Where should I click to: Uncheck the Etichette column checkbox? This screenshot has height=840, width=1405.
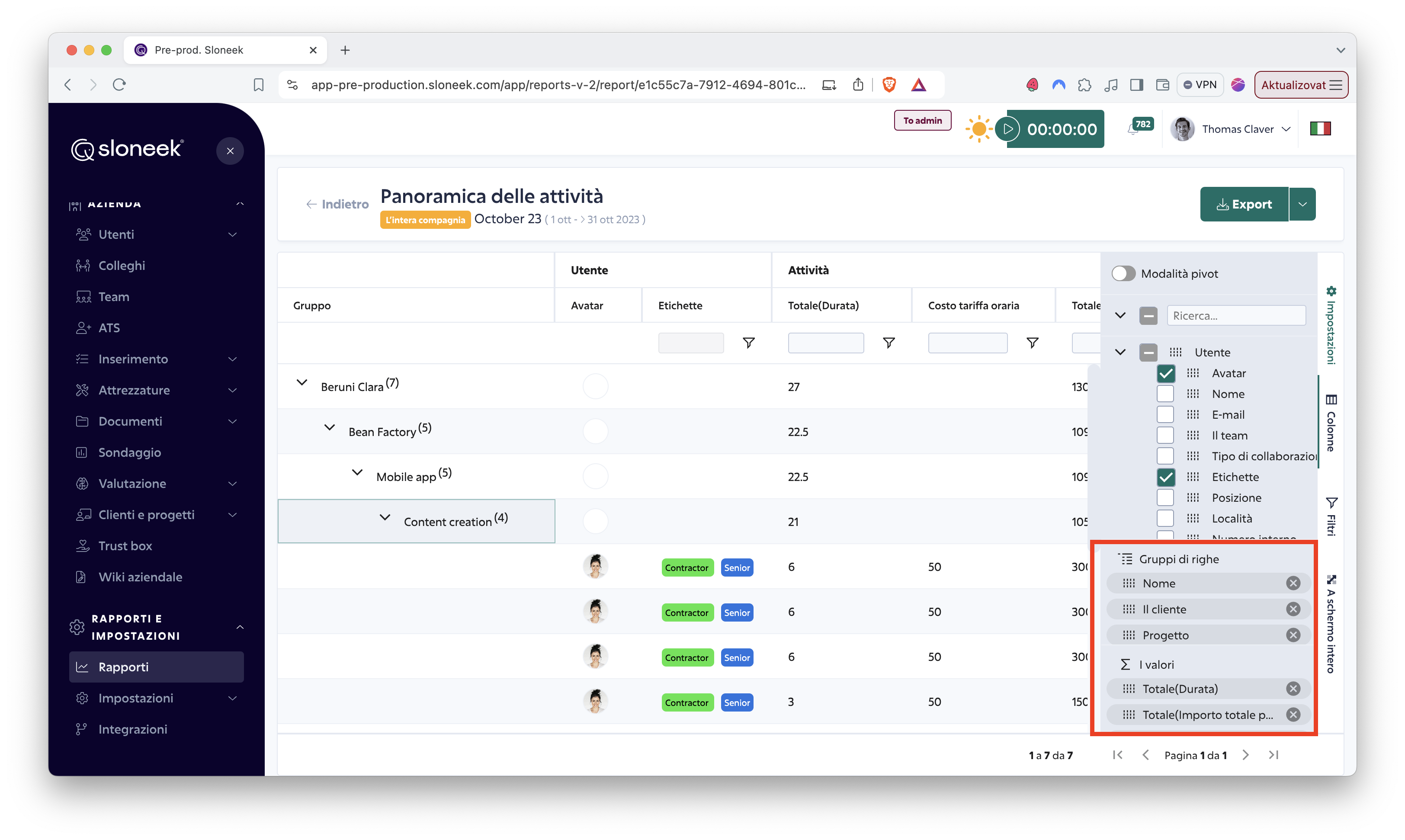tap(1165, 477)
